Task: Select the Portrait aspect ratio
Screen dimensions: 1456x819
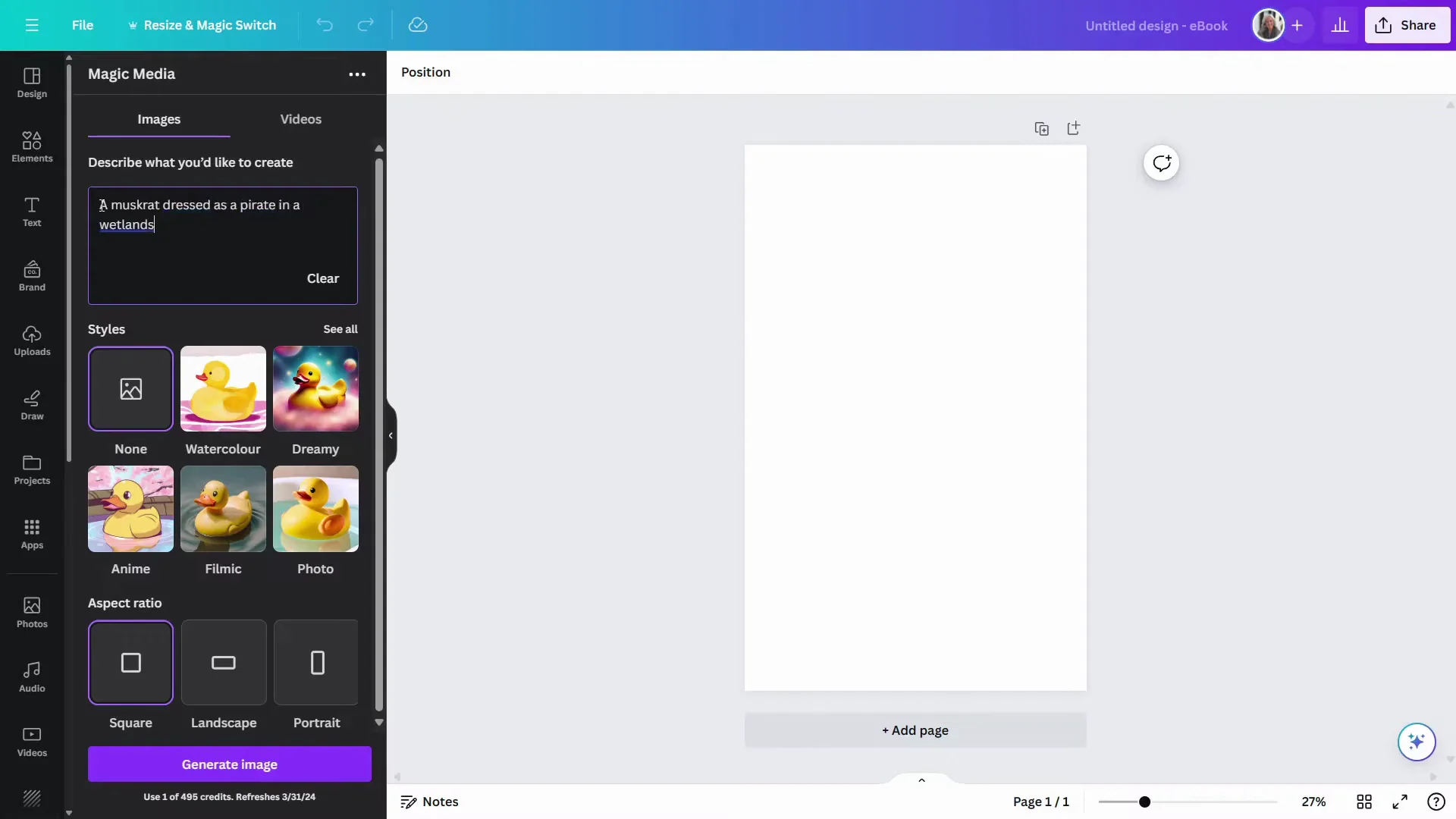Action: click(316, 662)
